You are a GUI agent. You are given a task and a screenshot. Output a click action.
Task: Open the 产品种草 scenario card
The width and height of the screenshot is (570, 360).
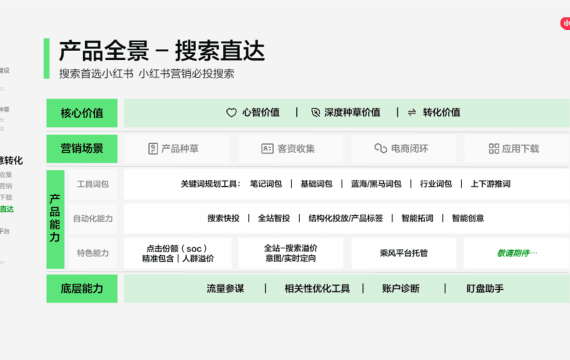pos(177,149)
